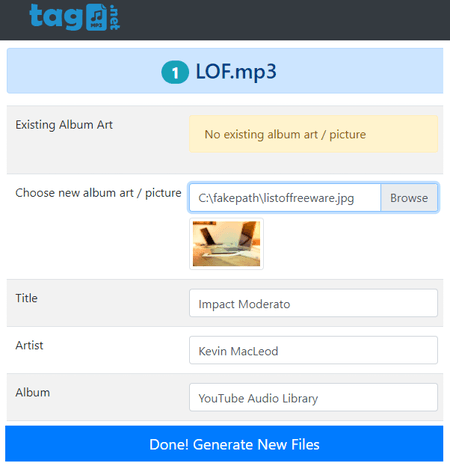
Task: Click the tagmp3.net logo
Action: 75,17
